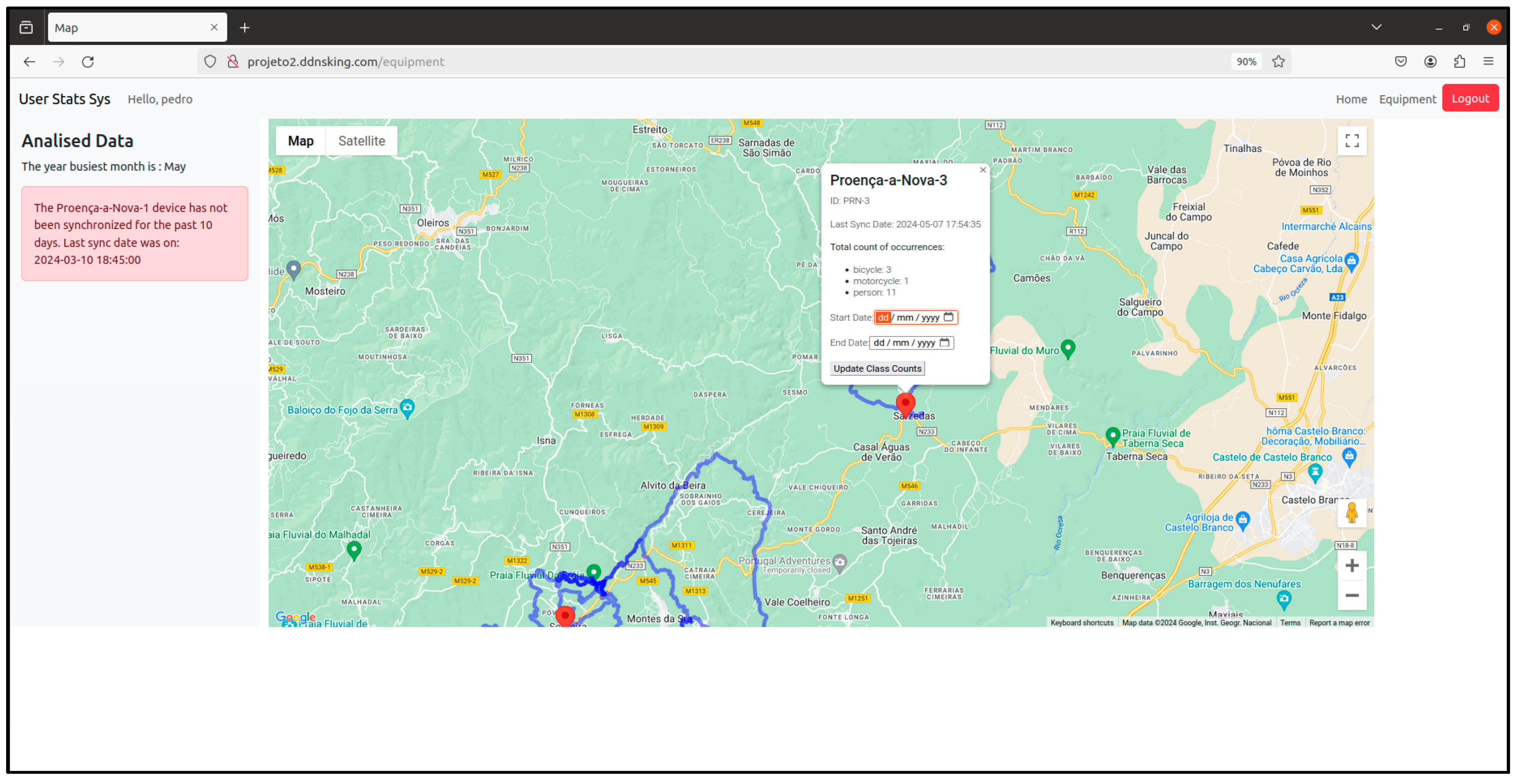Open Firefox extensions menu
This screenshot has height=784, width=1517.
[1459, 62]
